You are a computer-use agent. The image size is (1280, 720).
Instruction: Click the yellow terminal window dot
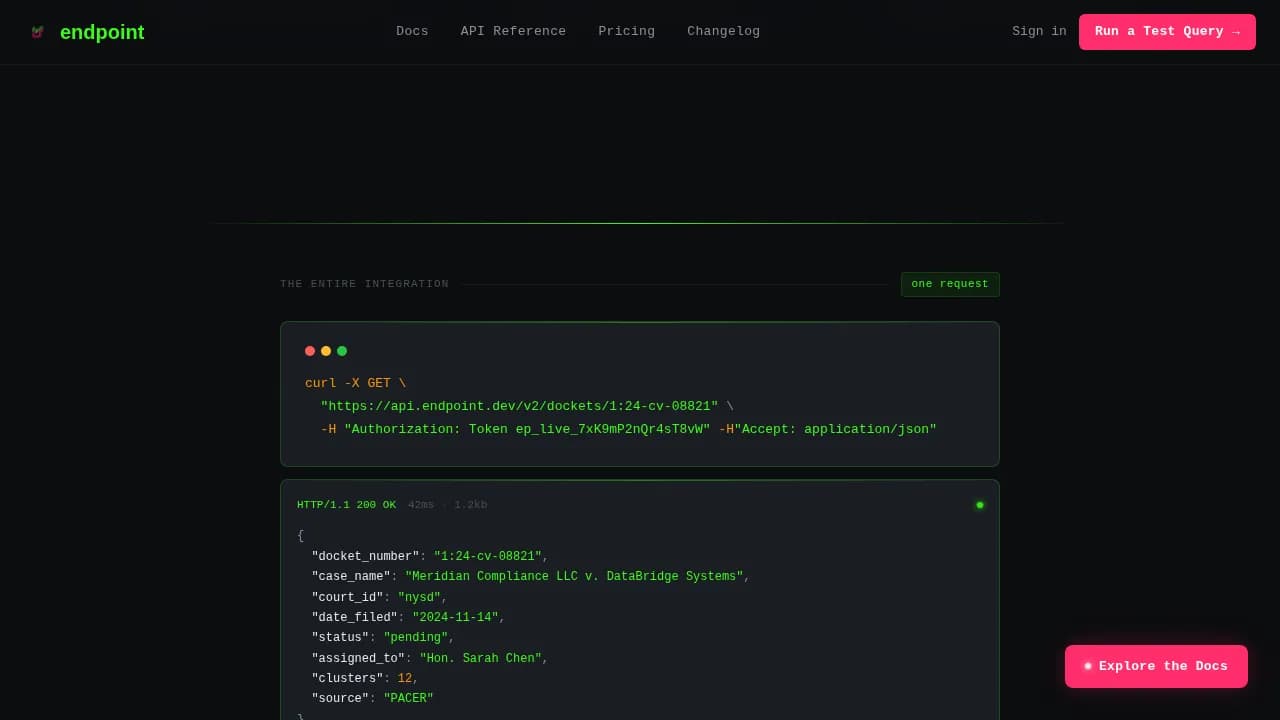(x=326, y=351)
